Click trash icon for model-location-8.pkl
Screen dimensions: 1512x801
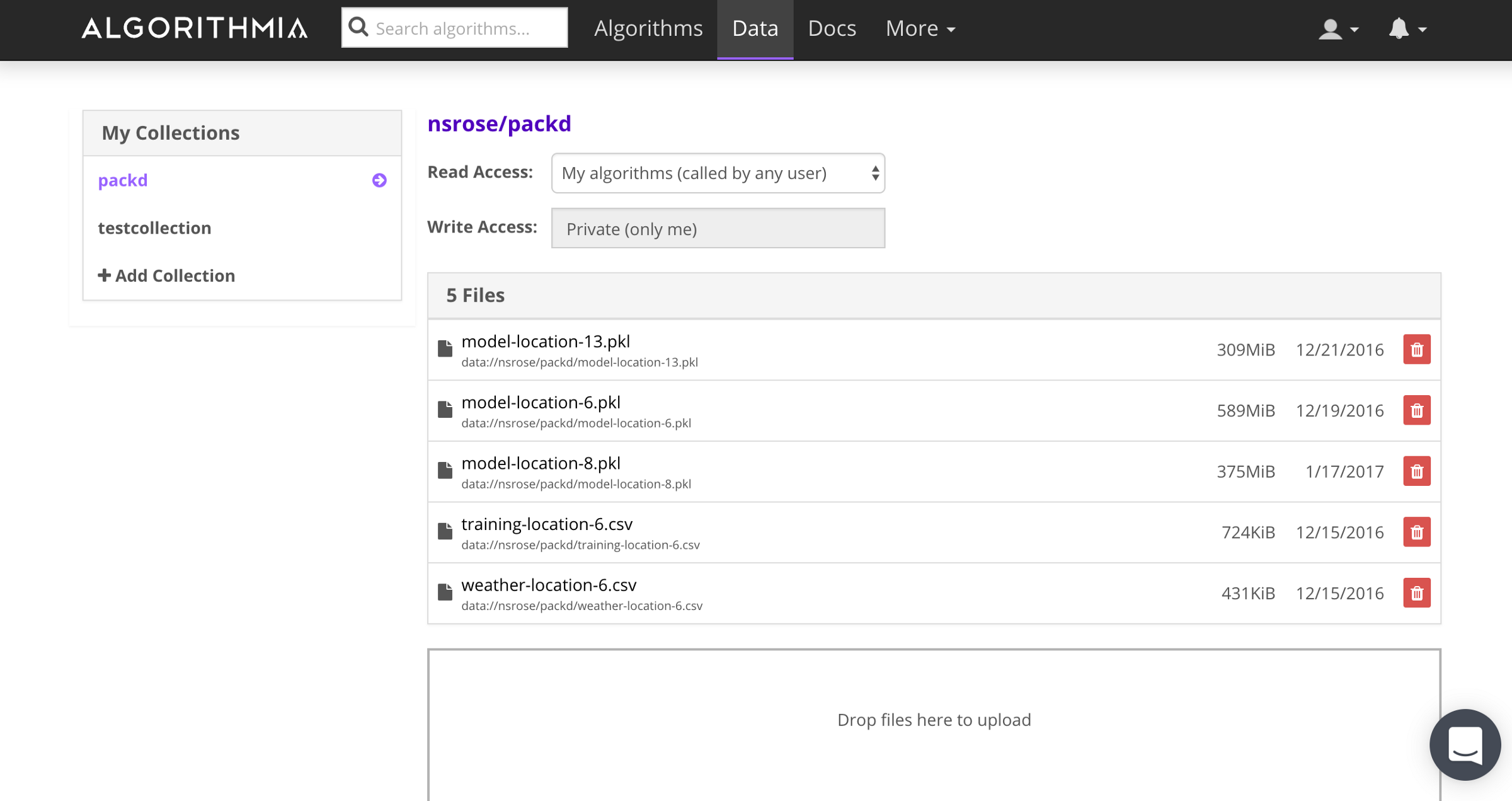1416,471
